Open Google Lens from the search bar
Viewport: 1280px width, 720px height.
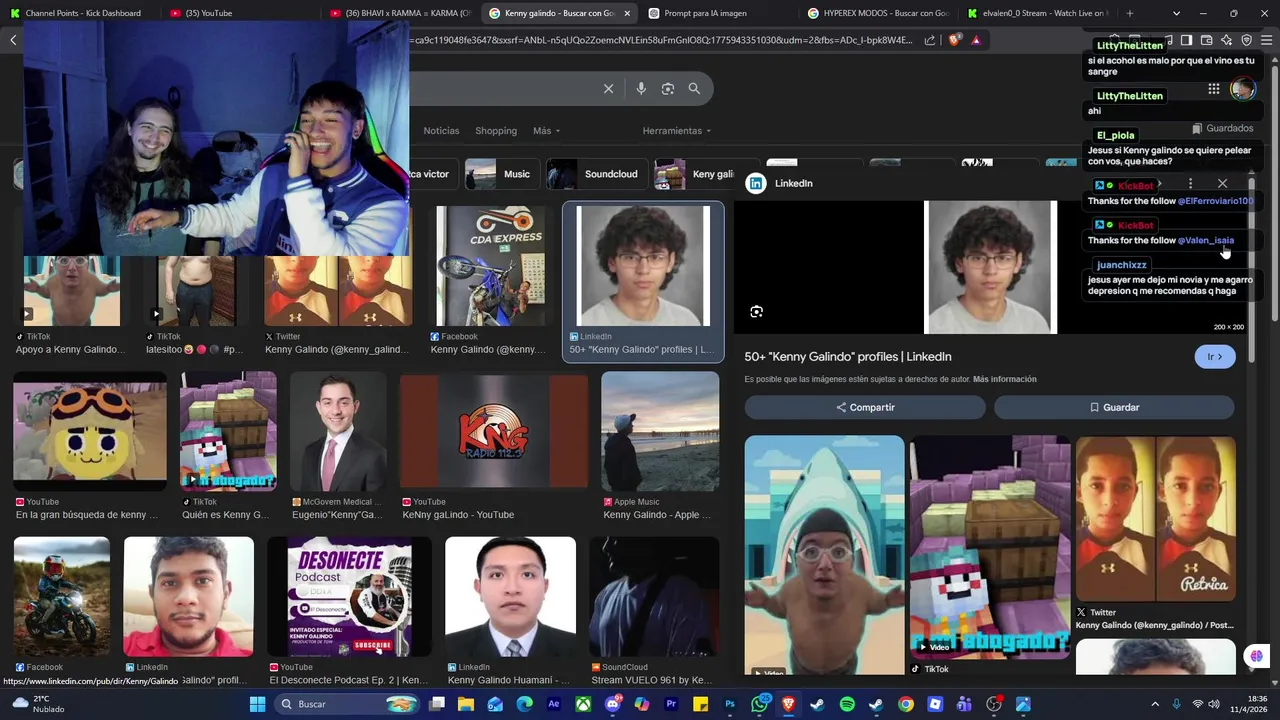tap(668, 89)
